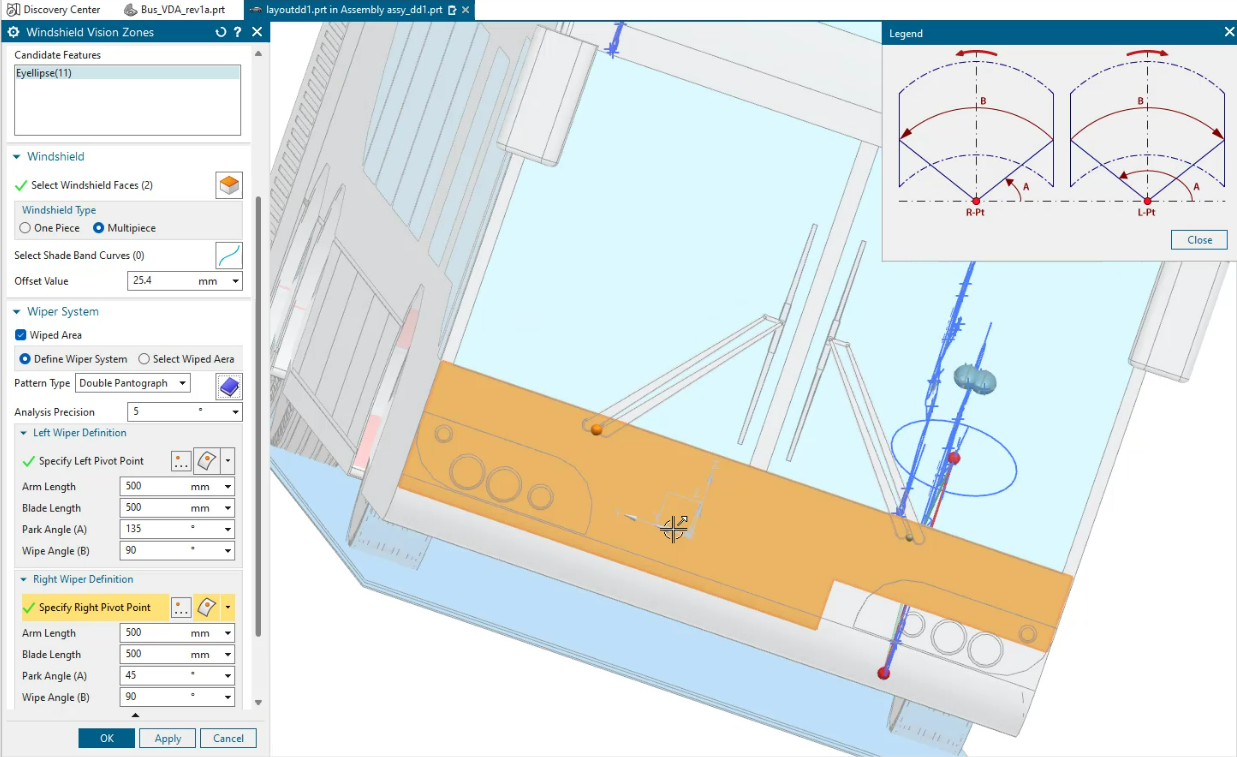Click the reset icon in dialog title bar
1237x757 pixels.
(219, 31)
